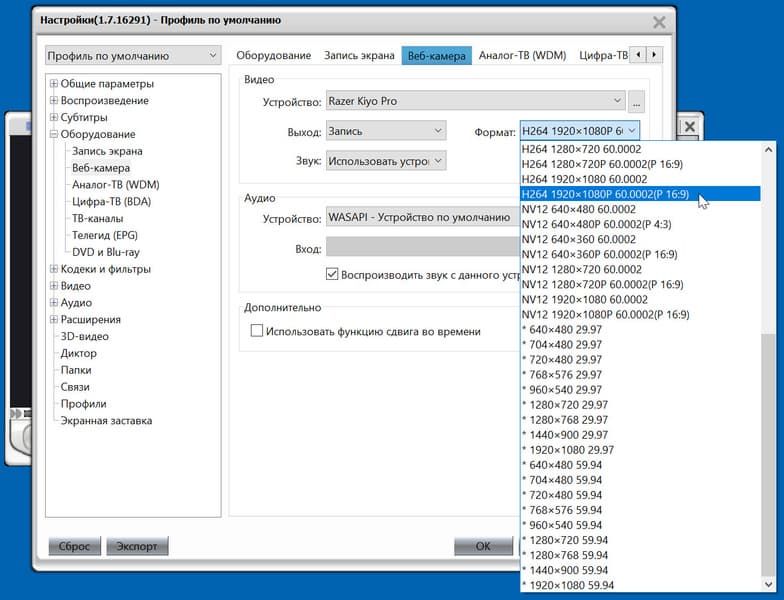The height and width of the screenshot is (600, 784).
Task: Open device properties ellipsis button
Action: [x=636, y=102]
